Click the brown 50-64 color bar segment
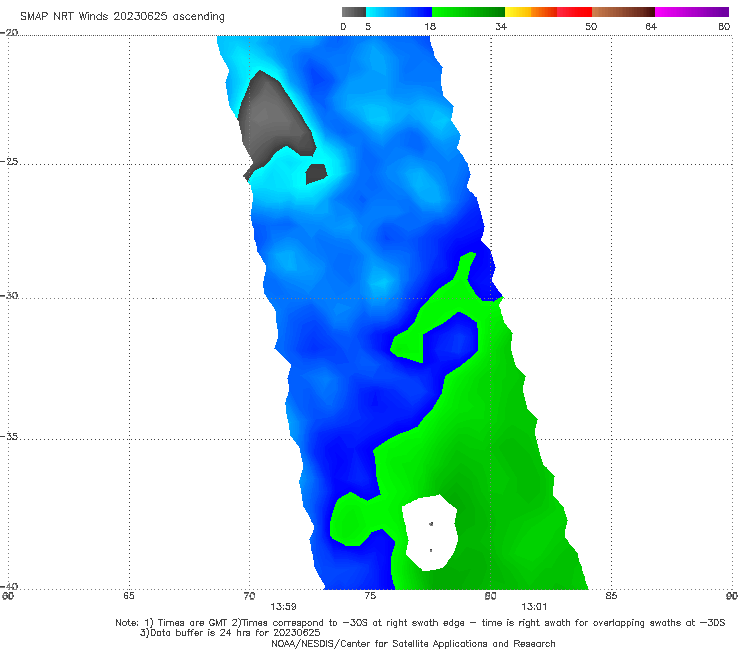 (623, 12)
